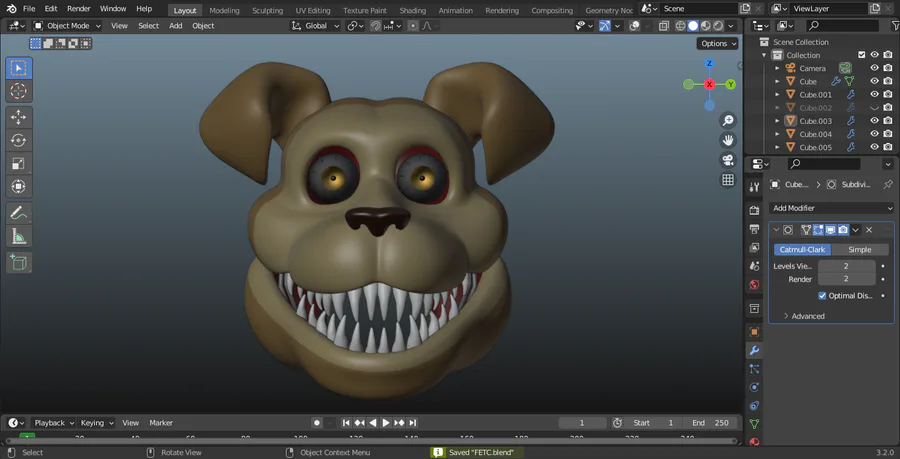
Task: Hide Cube.003 in viewport with eye icon
Action: point(874,121)
